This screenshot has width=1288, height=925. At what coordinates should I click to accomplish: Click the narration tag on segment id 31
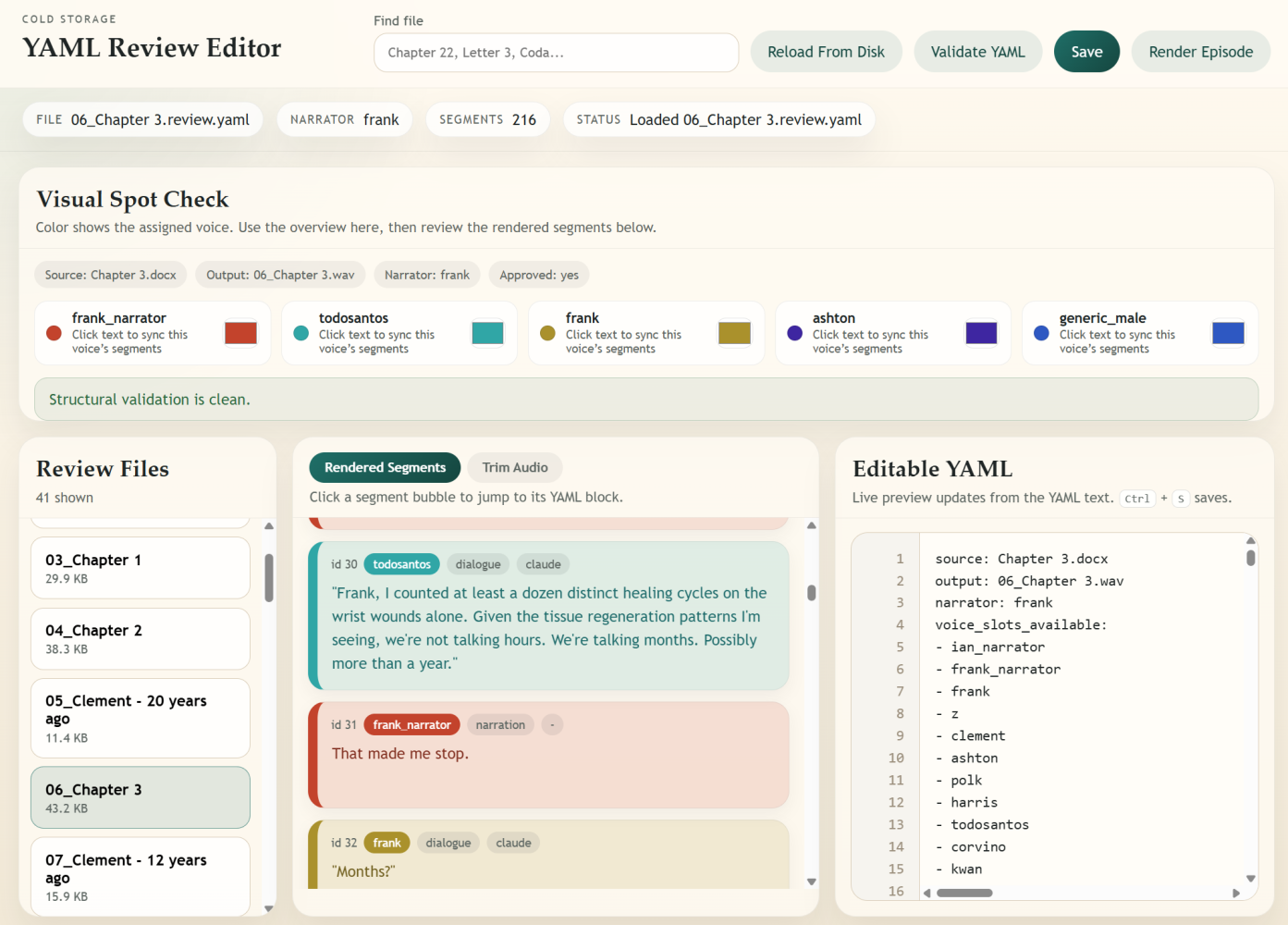click(500, 725)
